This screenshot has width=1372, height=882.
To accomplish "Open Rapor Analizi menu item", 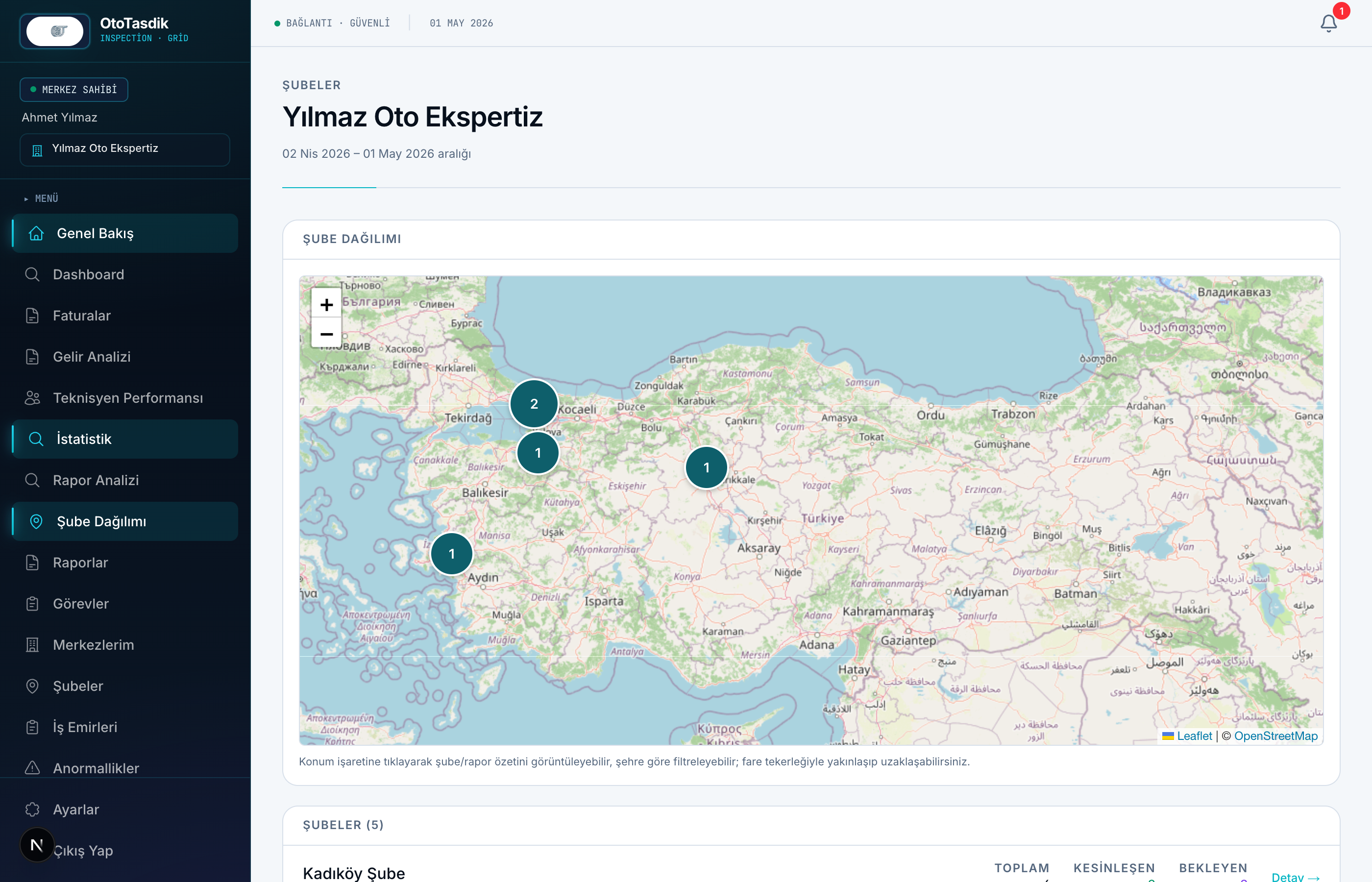I will tap(125, 480).
